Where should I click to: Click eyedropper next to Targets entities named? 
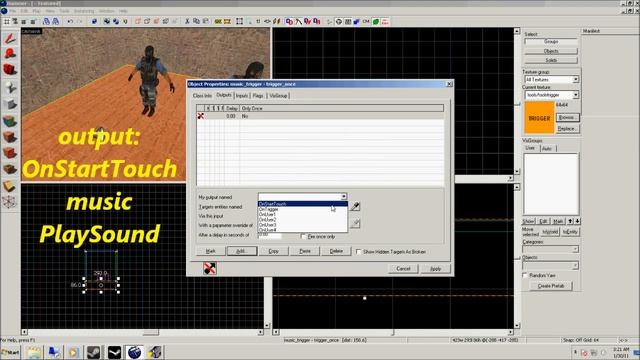point(355,207)
